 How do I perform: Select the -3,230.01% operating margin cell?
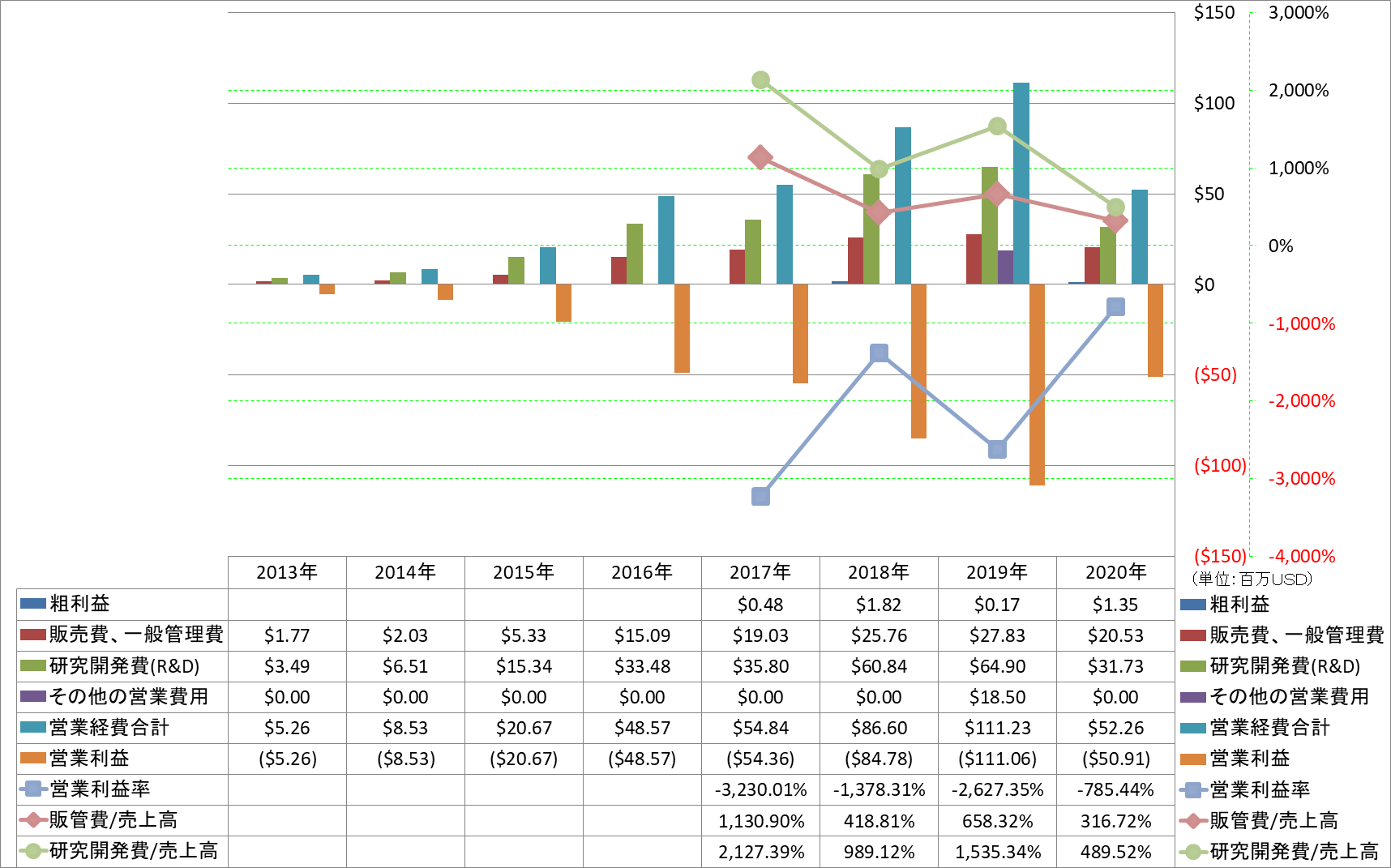(x=760, y=789)
